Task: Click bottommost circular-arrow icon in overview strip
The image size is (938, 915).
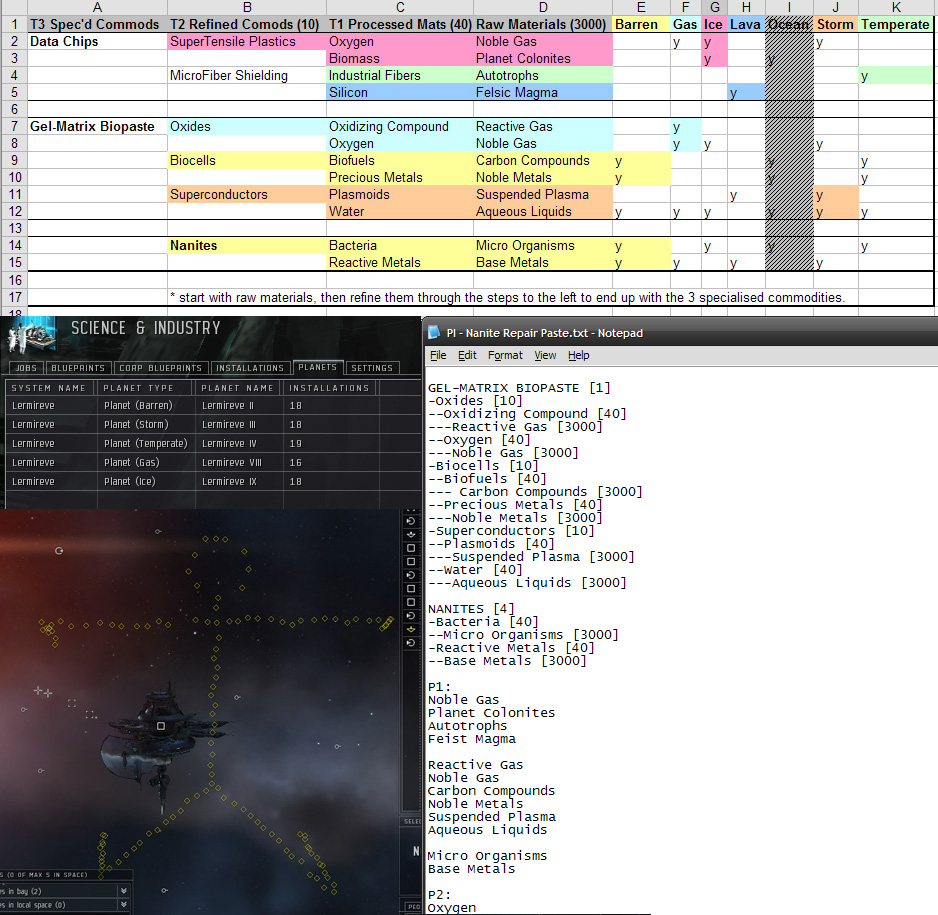Action: (x=411, y=643)
